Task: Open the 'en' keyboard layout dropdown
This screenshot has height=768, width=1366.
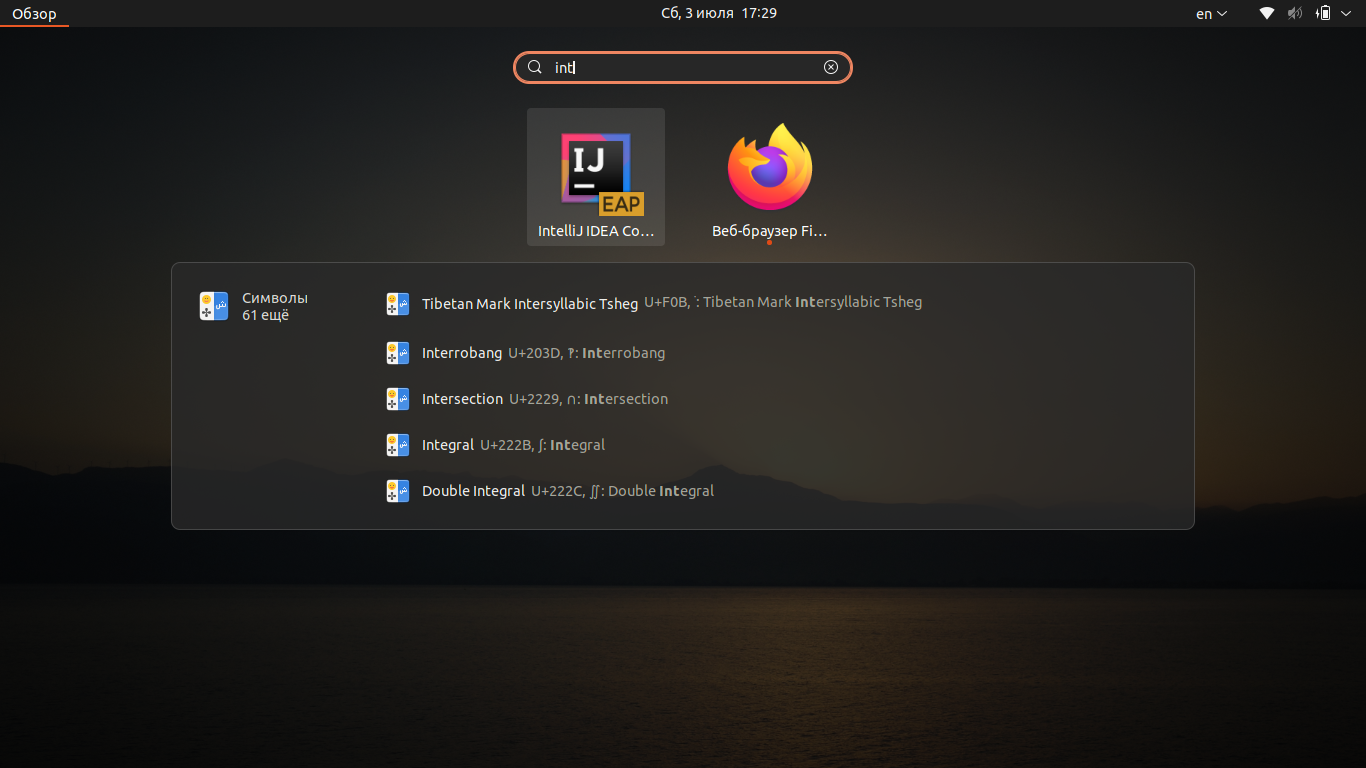Action: pyautogui.click(x=1211, y=14)
